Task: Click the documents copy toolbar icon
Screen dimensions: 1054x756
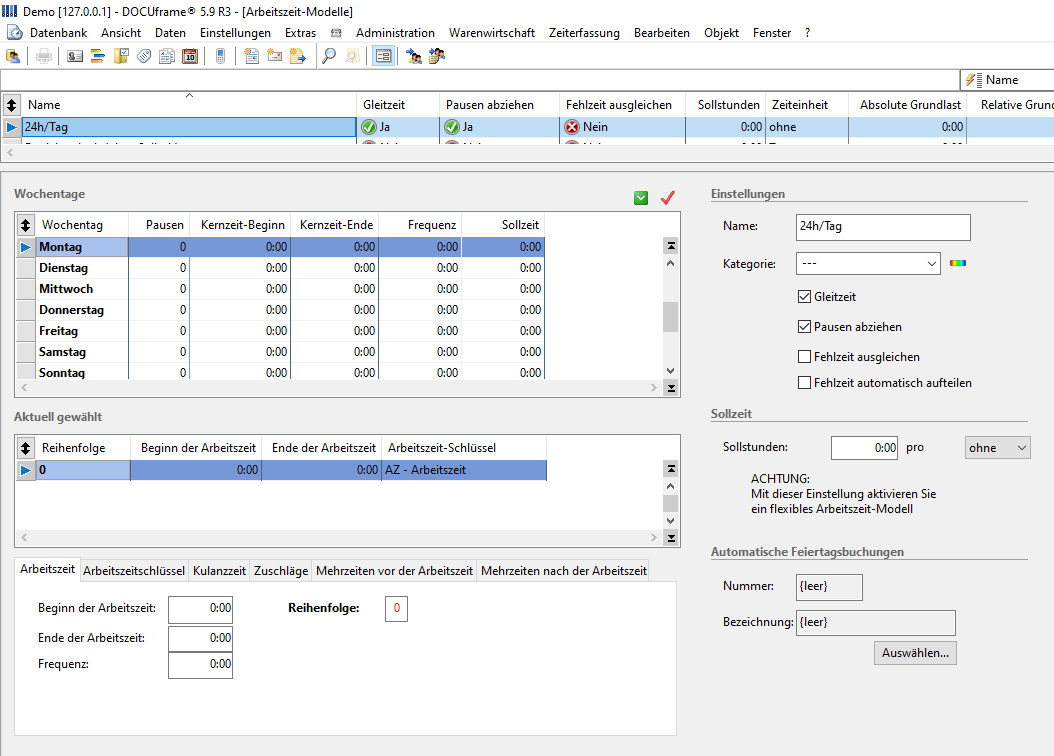Action: pyautogui.click(x=167, y=56)
